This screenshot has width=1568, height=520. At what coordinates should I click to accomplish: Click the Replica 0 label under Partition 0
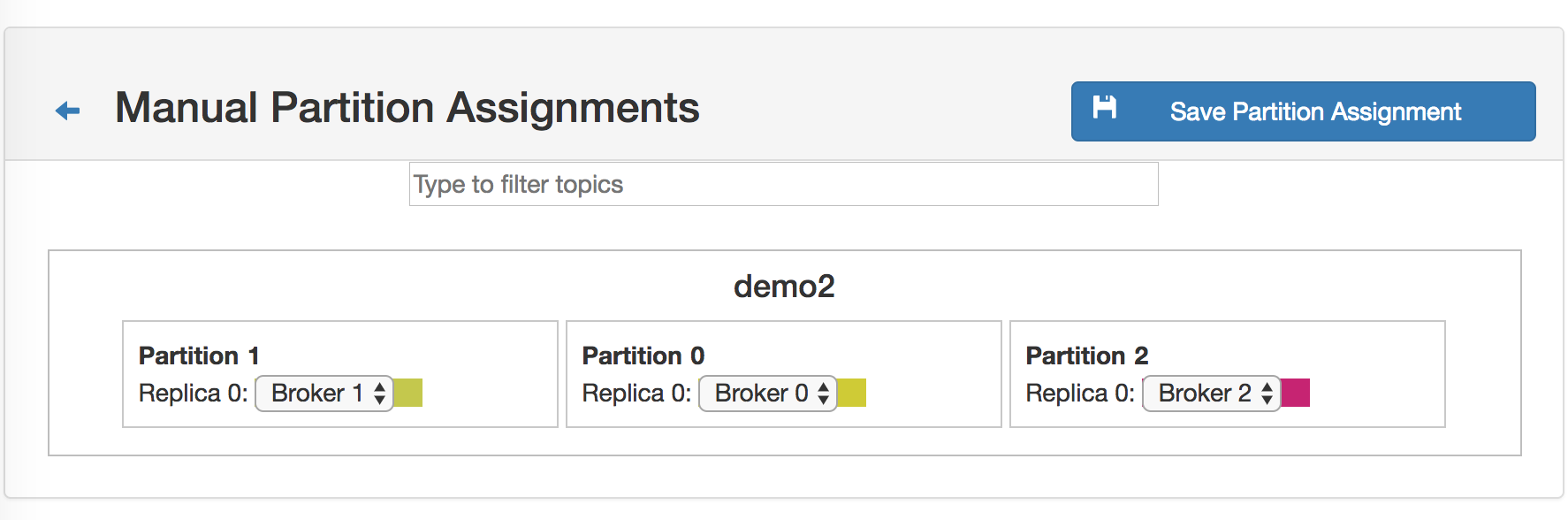pyautogui.click(x=636, y=394)
